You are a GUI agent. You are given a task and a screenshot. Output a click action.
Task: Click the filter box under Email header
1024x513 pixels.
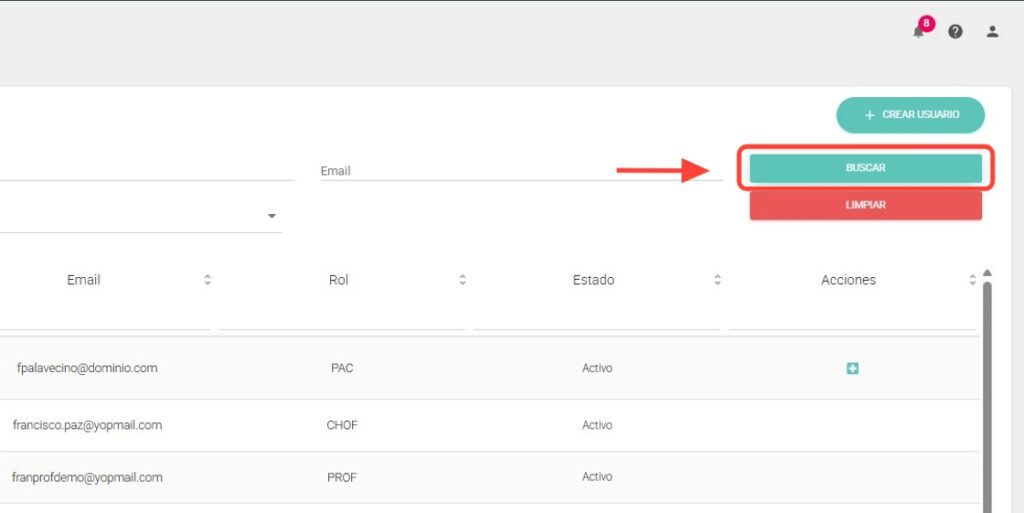105,317
